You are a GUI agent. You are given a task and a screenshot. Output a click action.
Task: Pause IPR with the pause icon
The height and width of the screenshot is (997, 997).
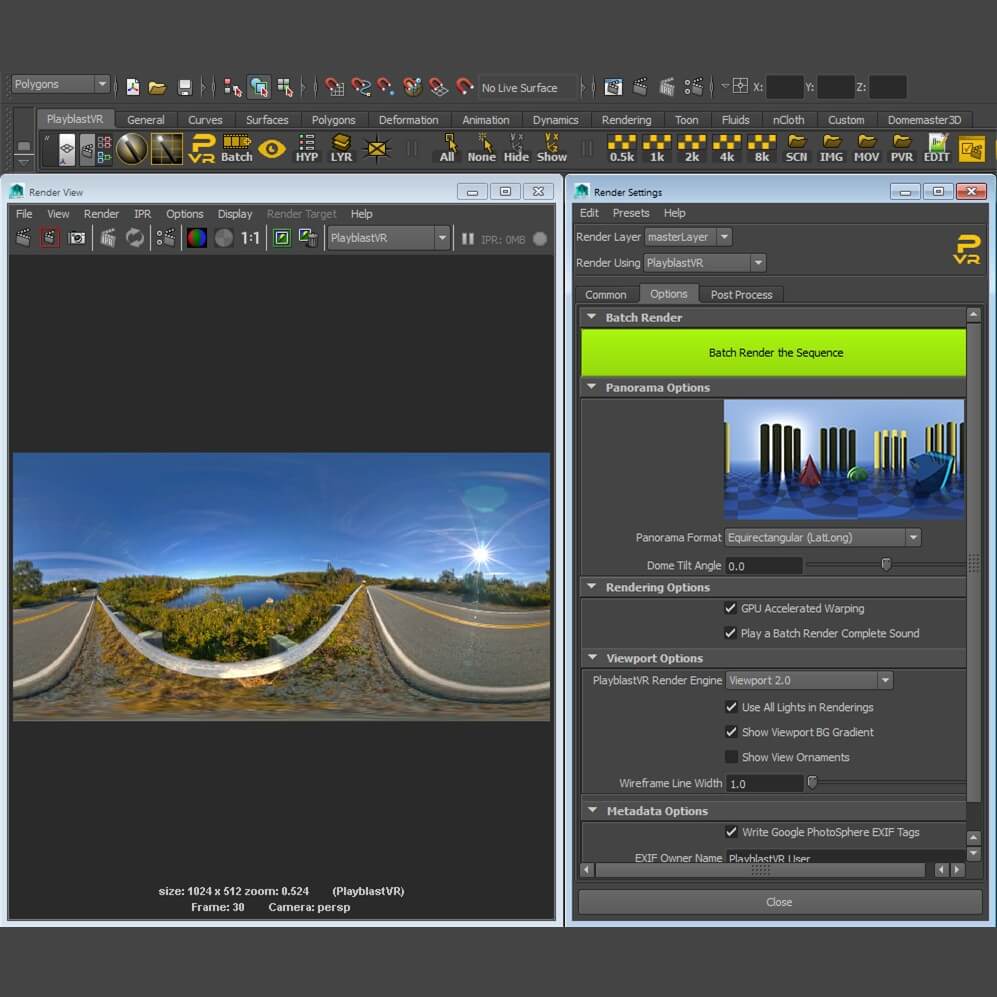click(x=467, y=239)
